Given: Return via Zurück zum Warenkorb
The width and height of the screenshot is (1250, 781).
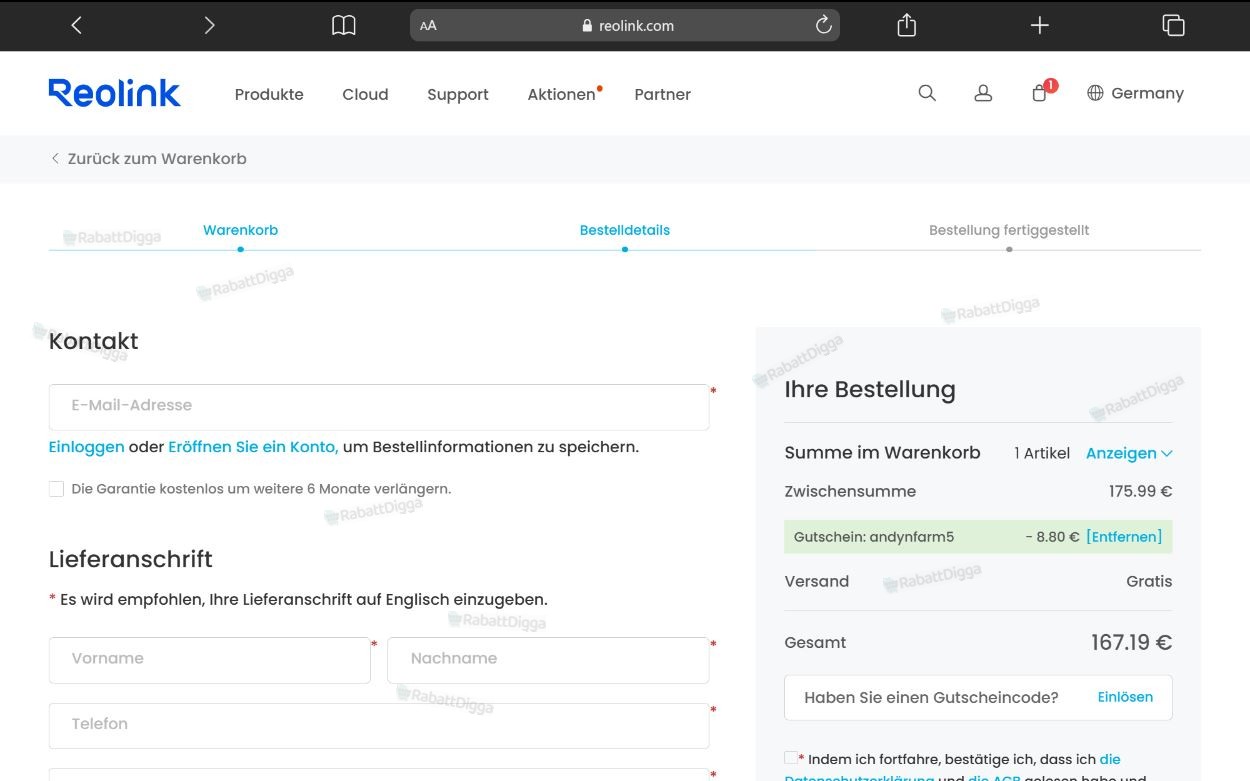Looking at the screenshot, I should pyautogui.click(x=148, y=158).
